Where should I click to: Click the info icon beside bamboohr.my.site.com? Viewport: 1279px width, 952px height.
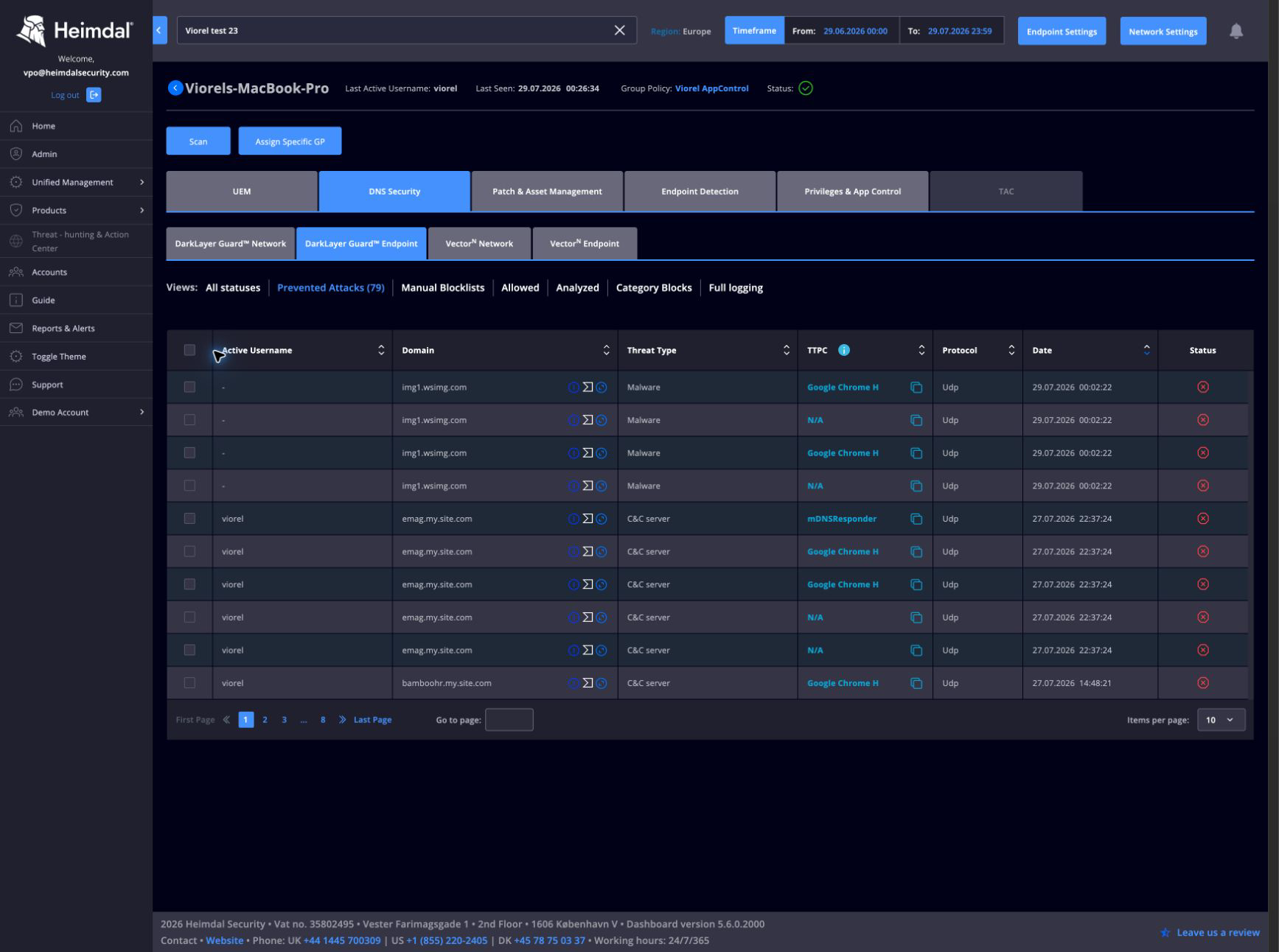click(x=574, y=683)
